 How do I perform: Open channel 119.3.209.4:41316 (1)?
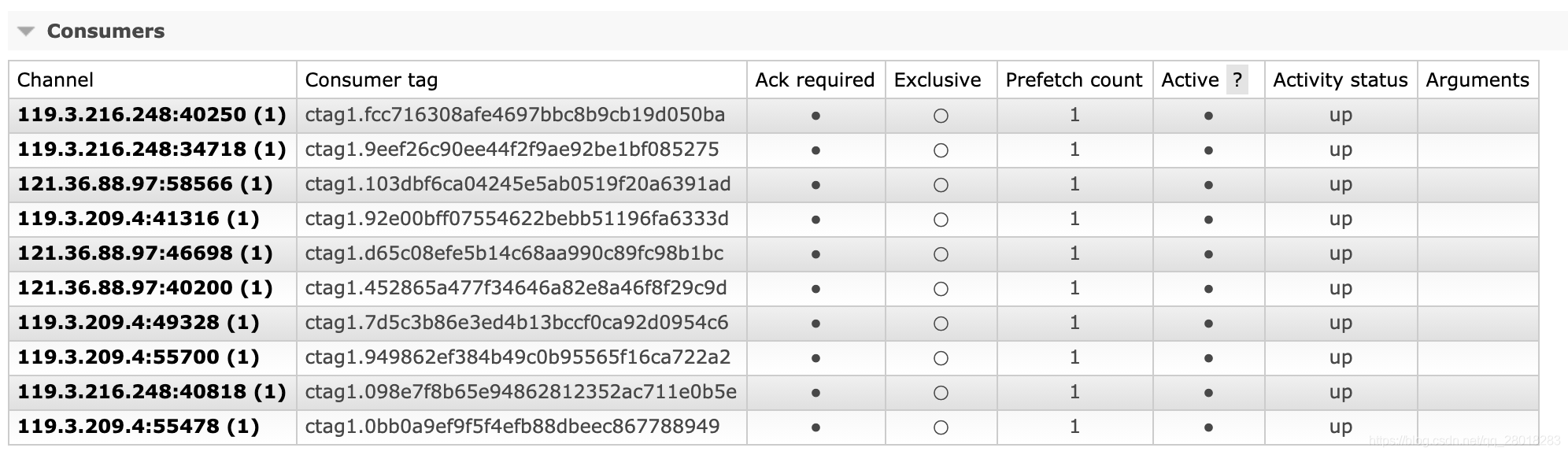coord(139,219)
